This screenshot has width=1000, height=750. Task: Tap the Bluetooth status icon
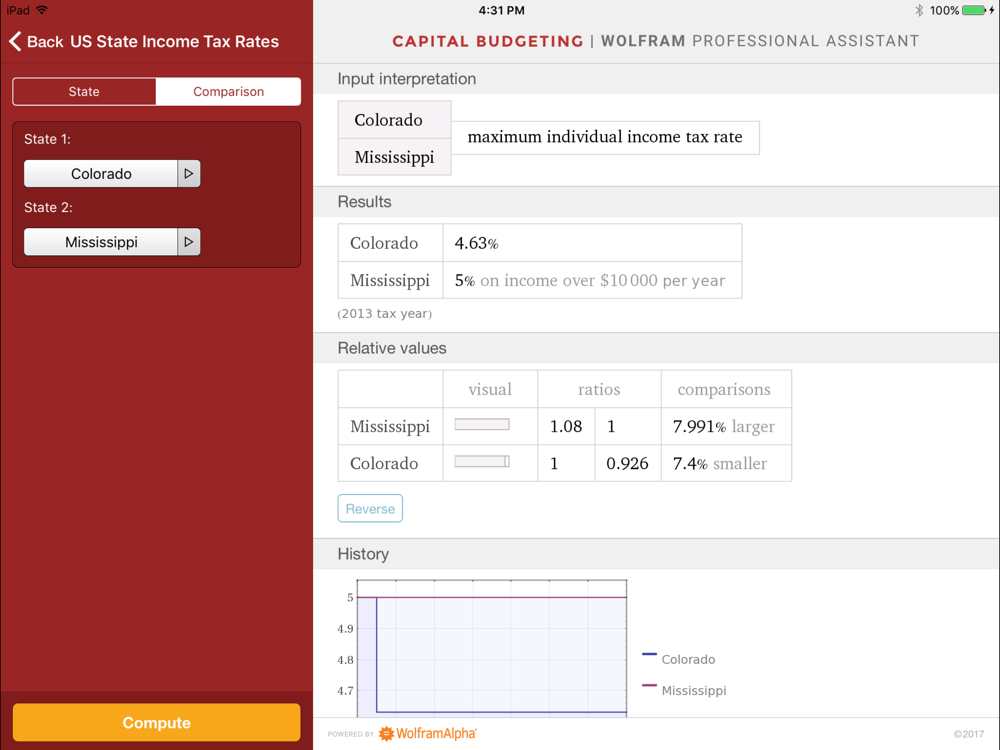tap(919, 10)
